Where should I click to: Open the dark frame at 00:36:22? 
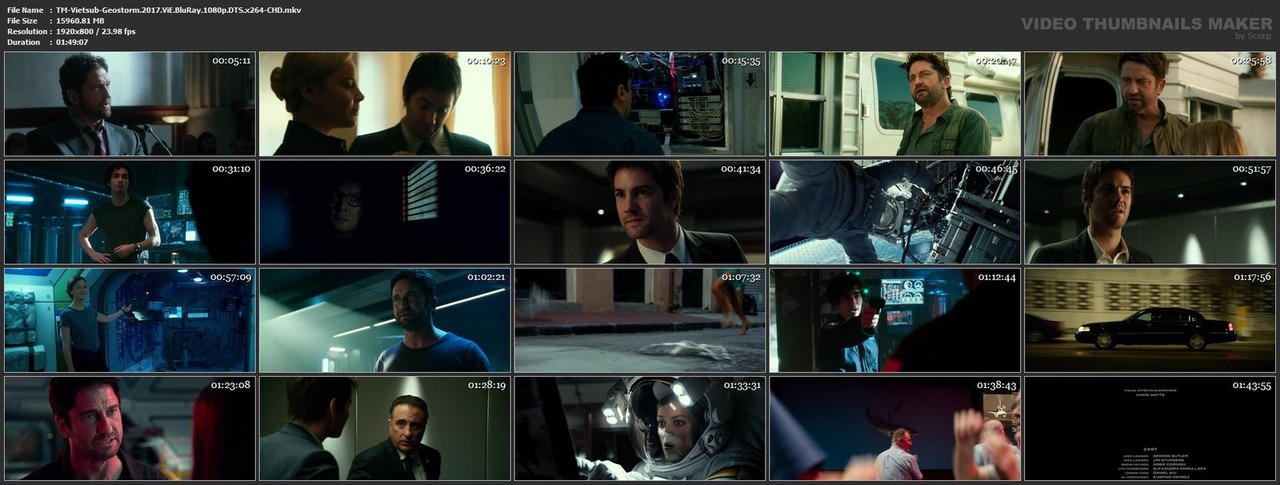point(385,212)
